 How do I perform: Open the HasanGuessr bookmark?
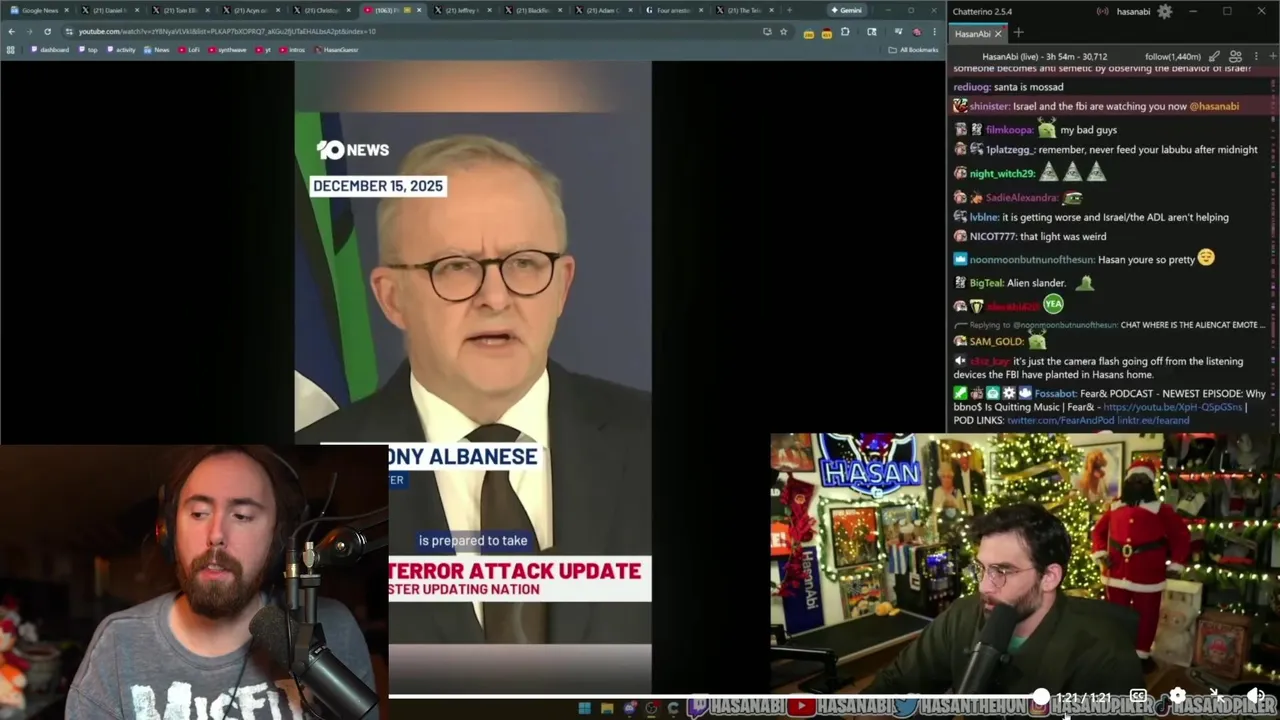337,49
